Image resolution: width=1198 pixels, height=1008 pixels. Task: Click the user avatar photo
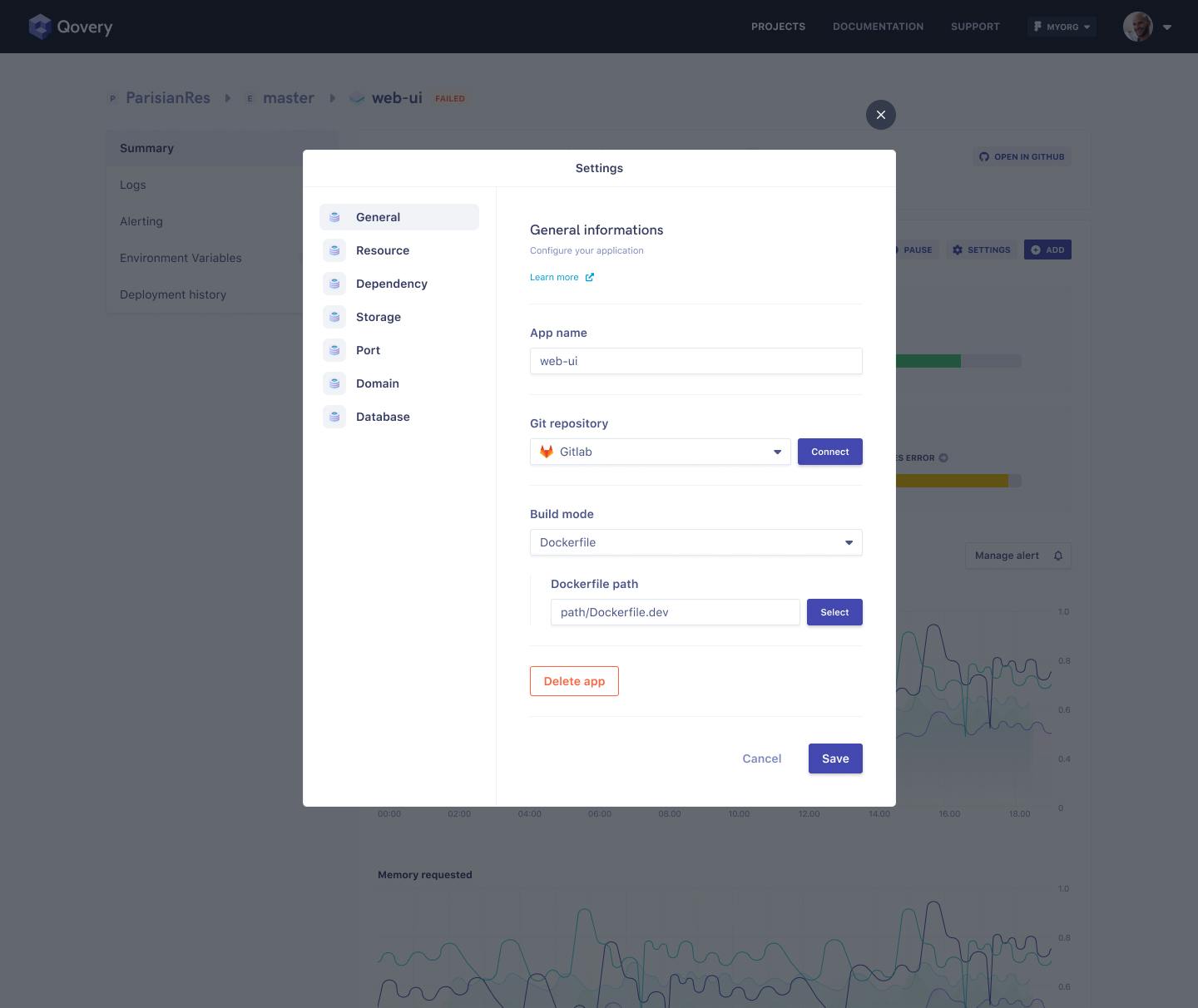tap(1138, 27)
